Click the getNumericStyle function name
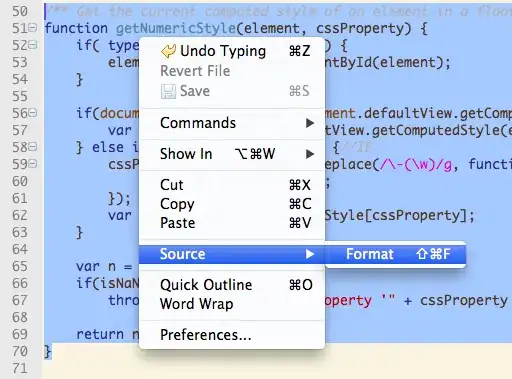512x379 pixels. pos(176,29)
